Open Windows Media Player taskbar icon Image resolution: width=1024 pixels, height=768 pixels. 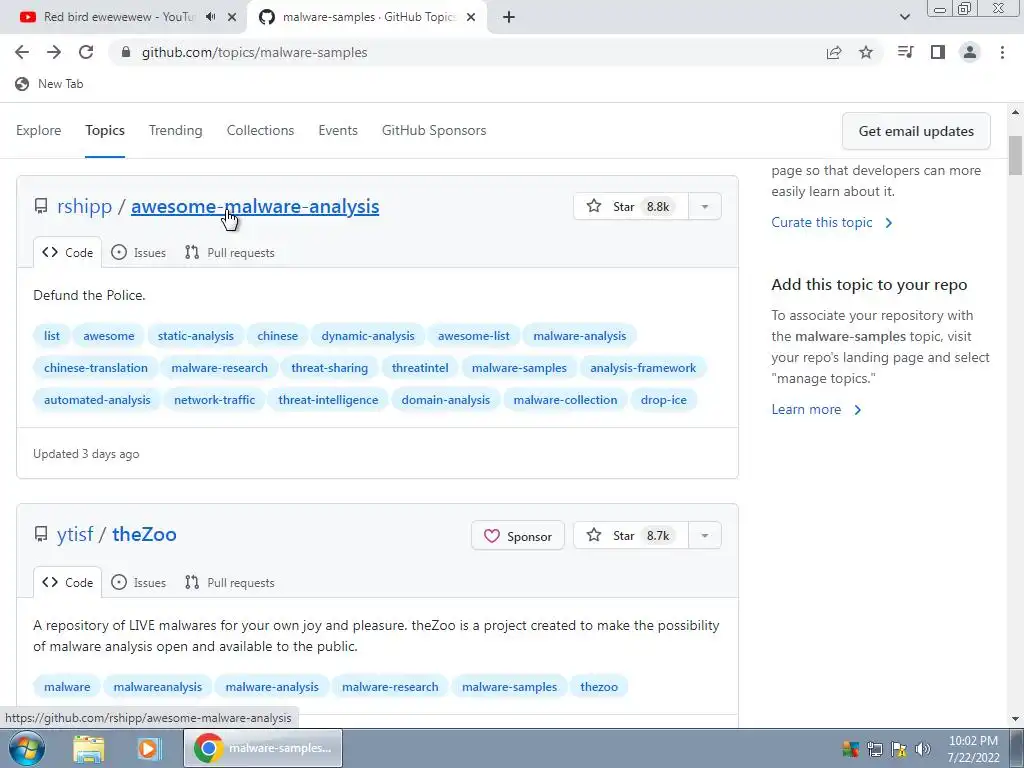click(x=148, y=748)
